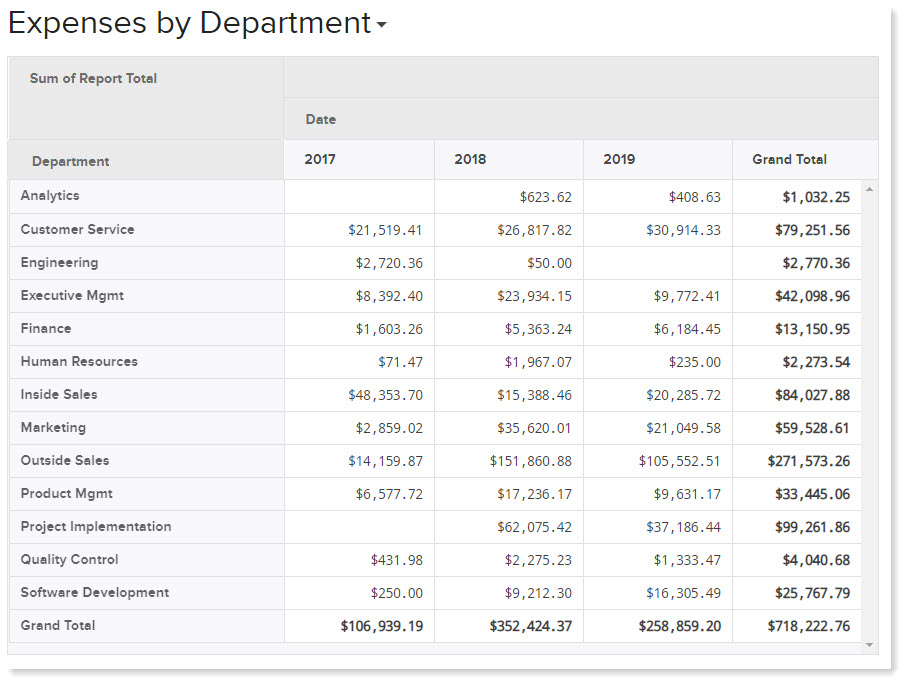Screen dimensions: 906x684
Task: Click the Date field header
Action: 321,119
